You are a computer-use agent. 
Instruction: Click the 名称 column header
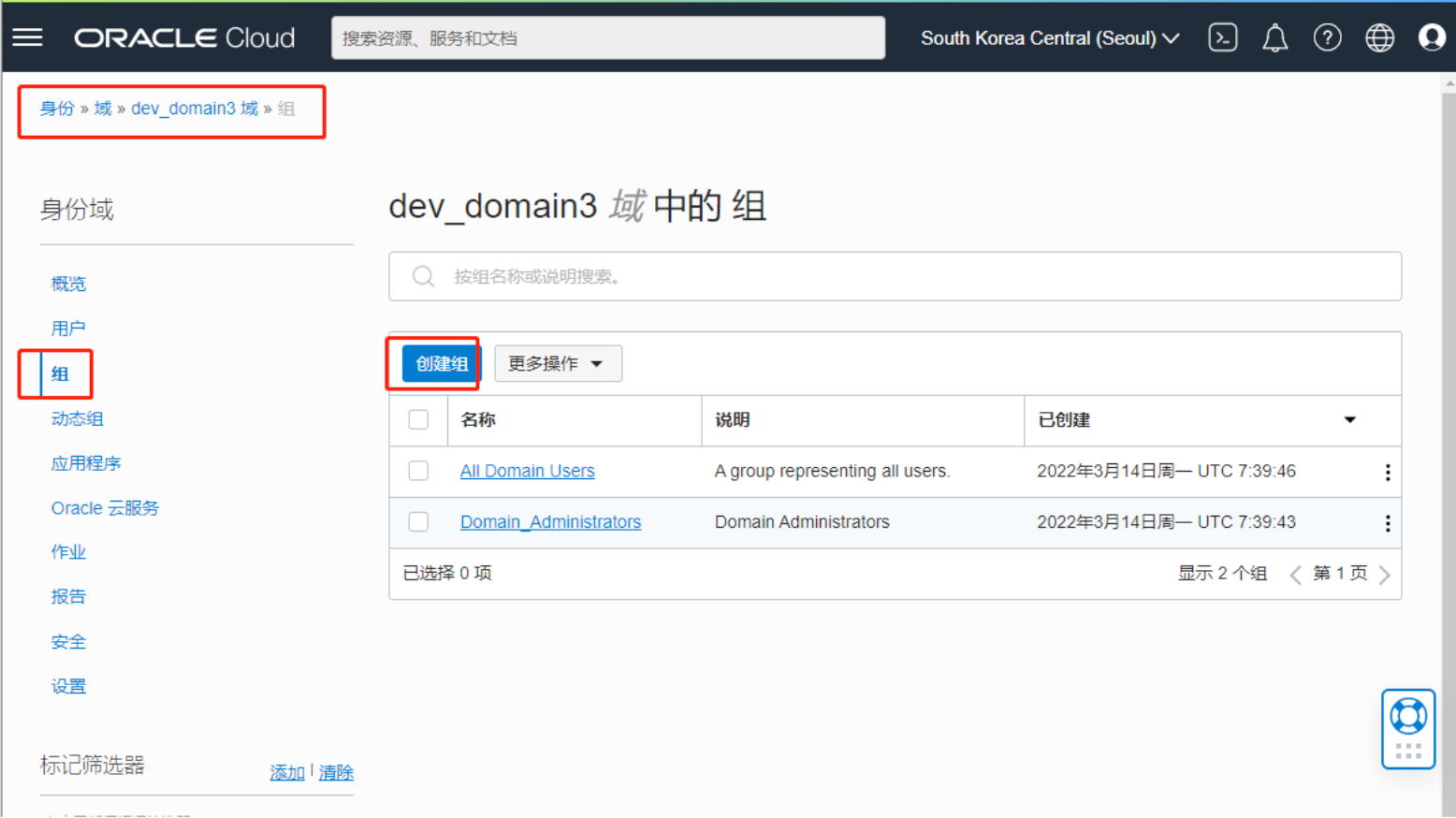pos(478,419)
